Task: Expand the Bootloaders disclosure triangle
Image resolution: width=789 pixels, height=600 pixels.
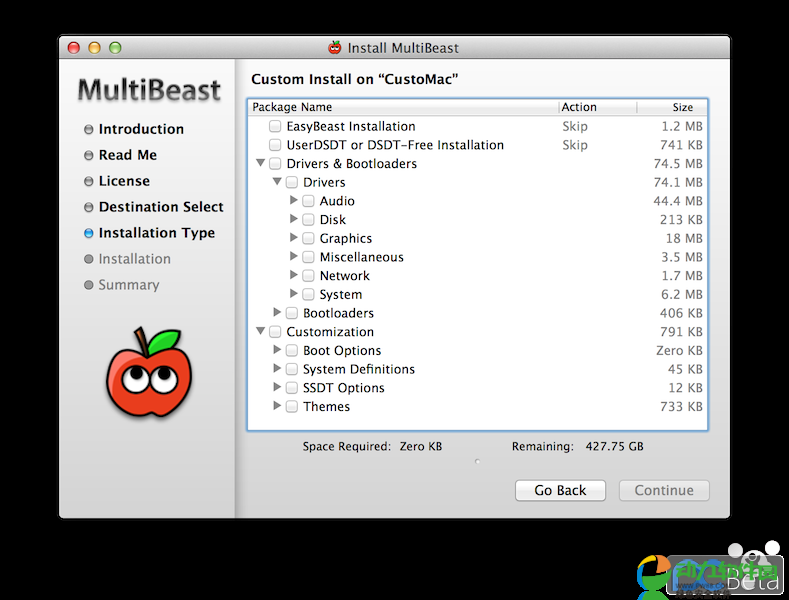Action: click(278, 313)
